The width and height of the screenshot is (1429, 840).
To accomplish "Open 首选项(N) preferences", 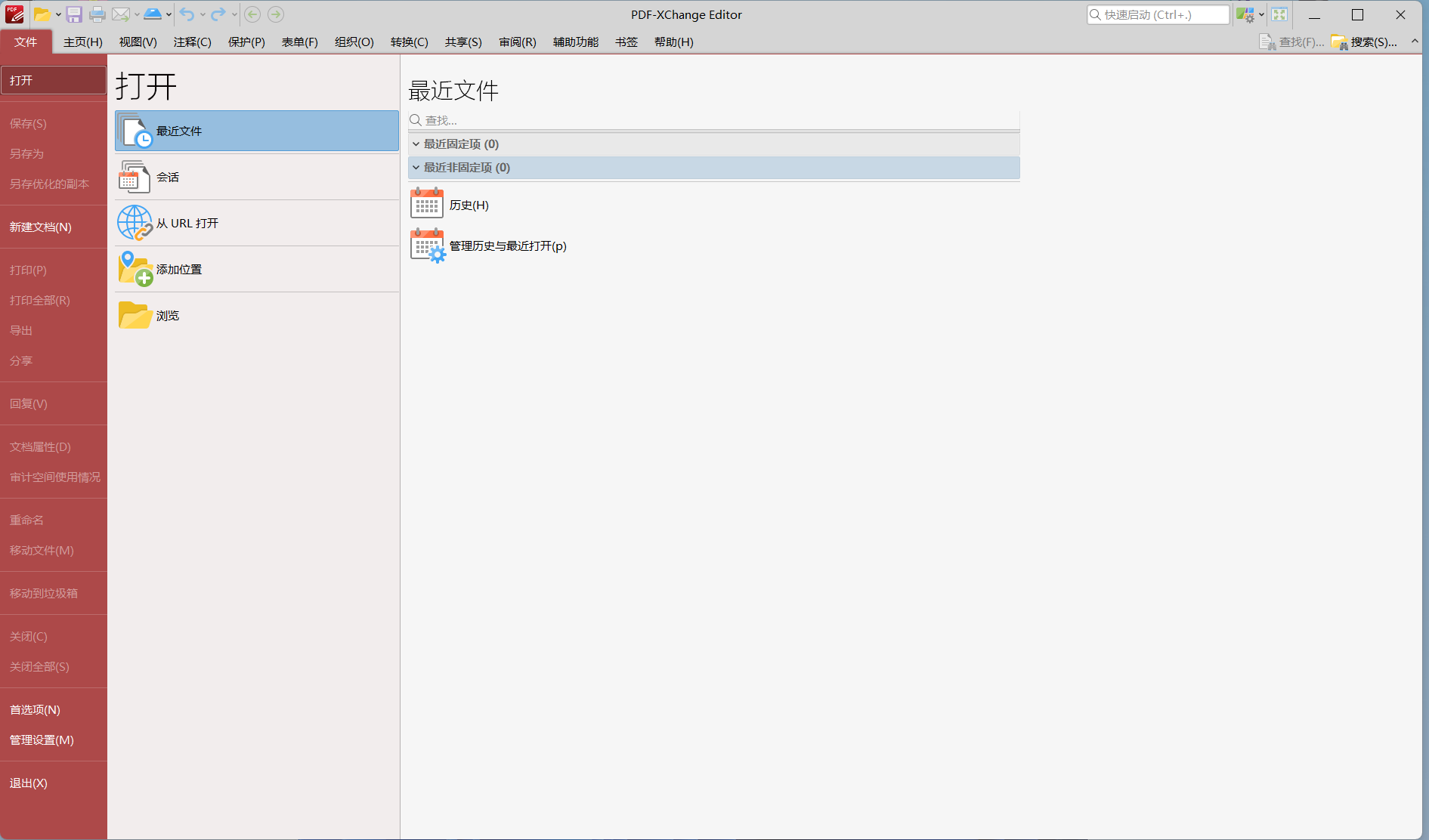I will 54,709.
